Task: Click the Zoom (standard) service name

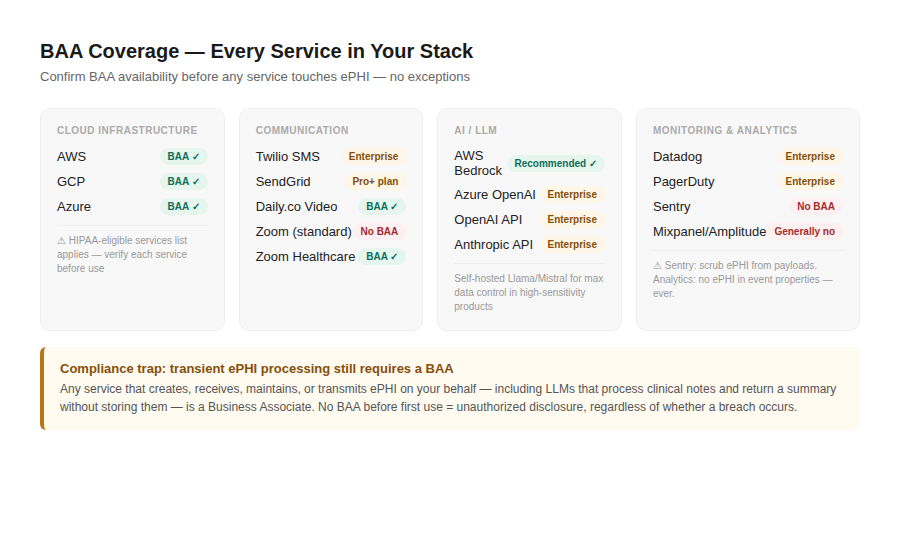Action: (303, 232)
